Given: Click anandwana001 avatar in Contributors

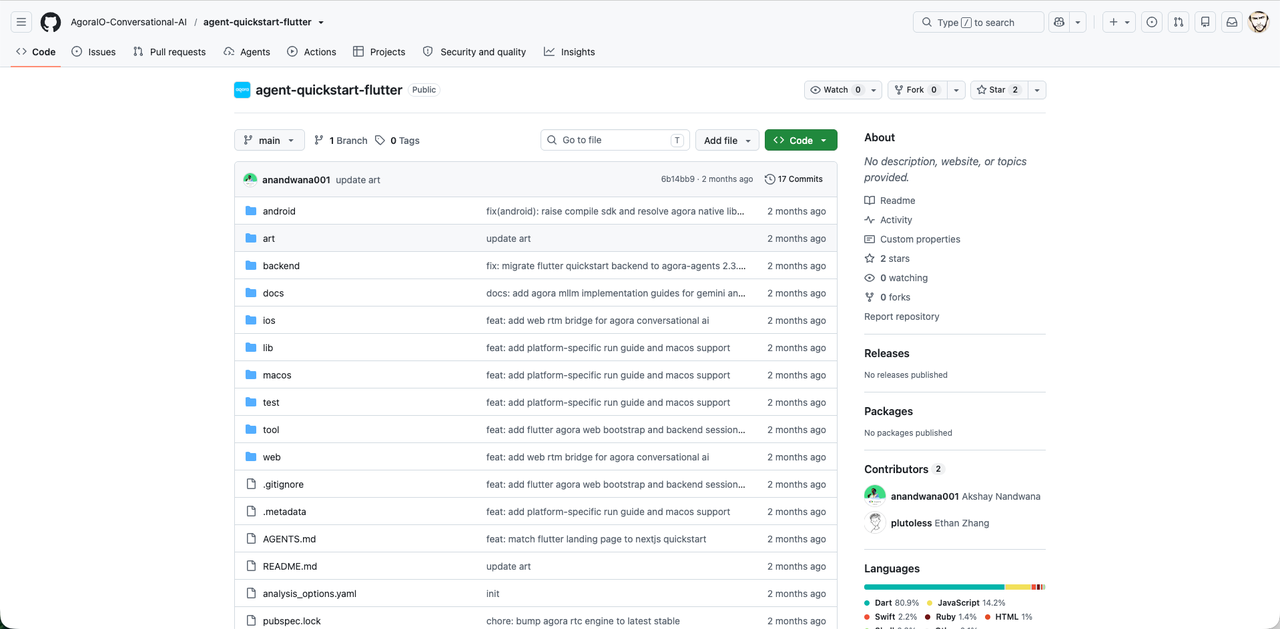Looking at the screenshot, I should pyautogui.click(x=875, y=496).
